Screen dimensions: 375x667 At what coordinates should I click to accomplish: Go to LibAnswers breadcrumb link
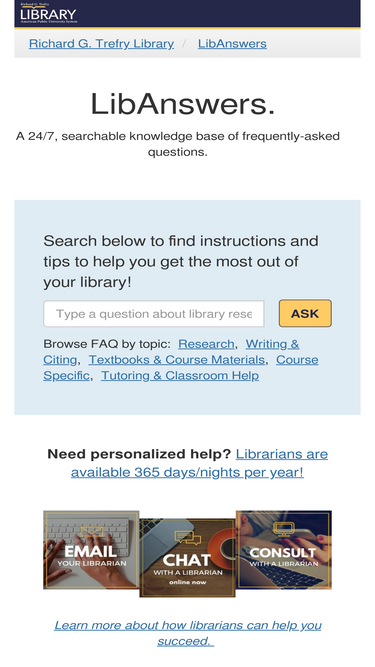232,44
